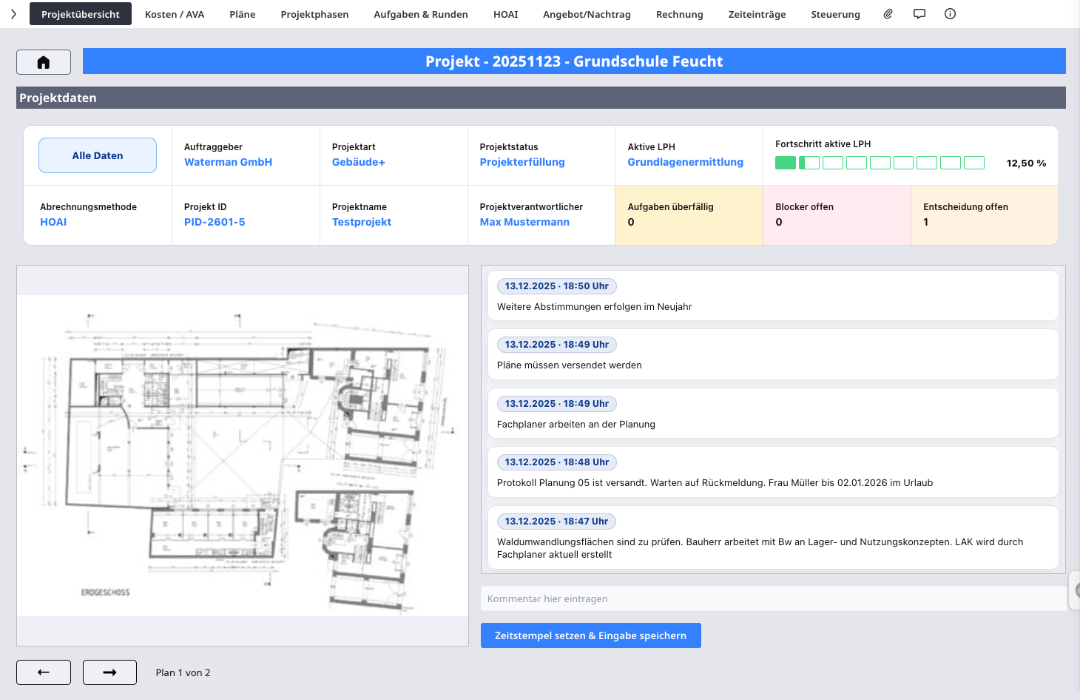Click the floor plan preview image
1080x700 pixels.
tap(242, 455)
